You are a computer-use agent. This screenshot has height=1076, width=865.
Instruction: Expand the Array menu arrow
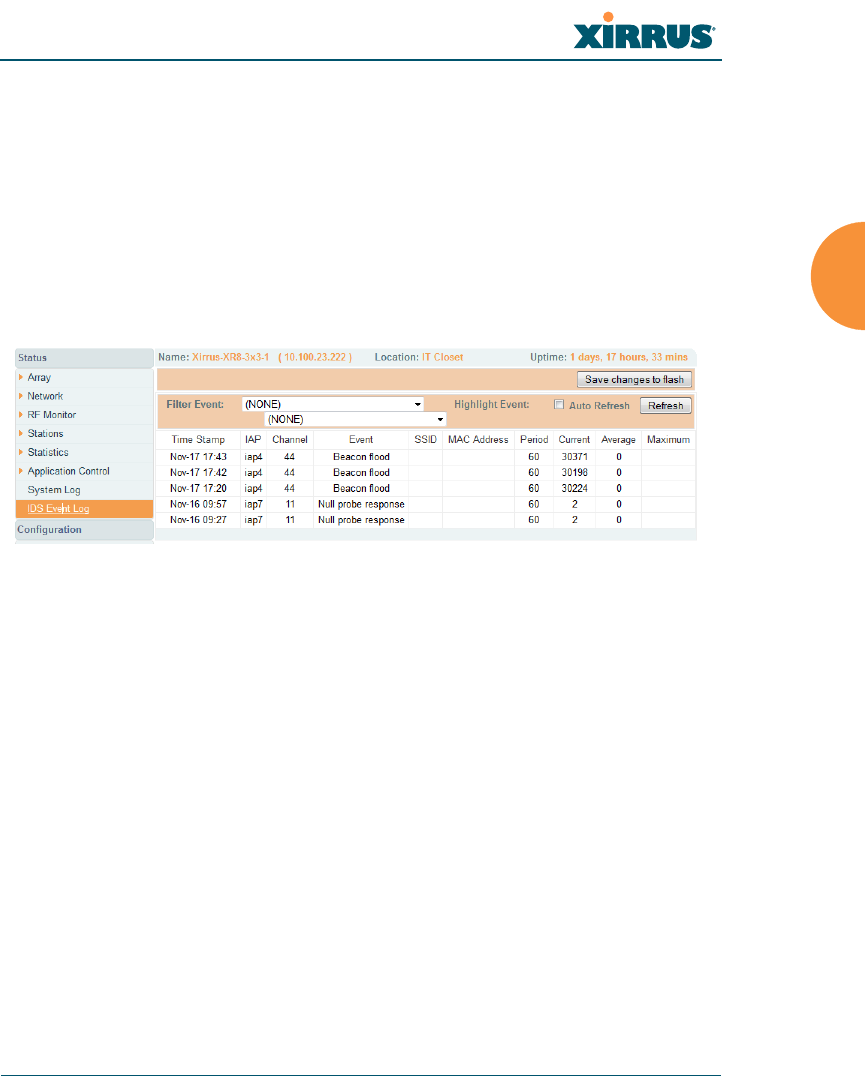[x=21, y=377]
